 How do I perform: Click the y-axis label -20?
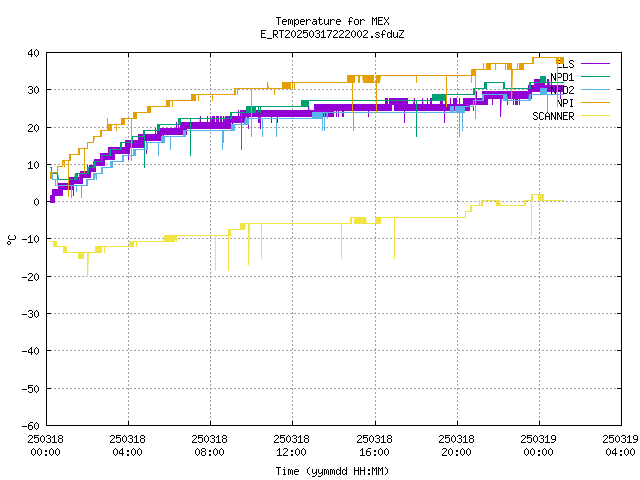click(x=31, y=277)
